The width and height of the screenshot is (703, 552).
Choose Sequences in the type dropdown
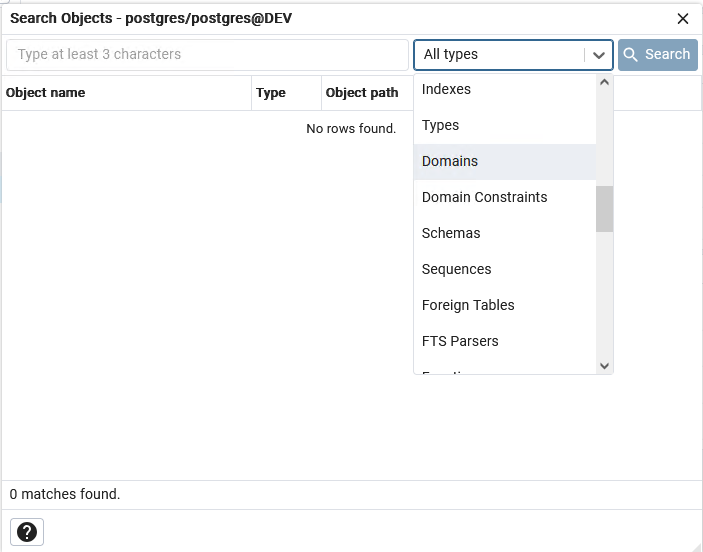tap(456, 269)
